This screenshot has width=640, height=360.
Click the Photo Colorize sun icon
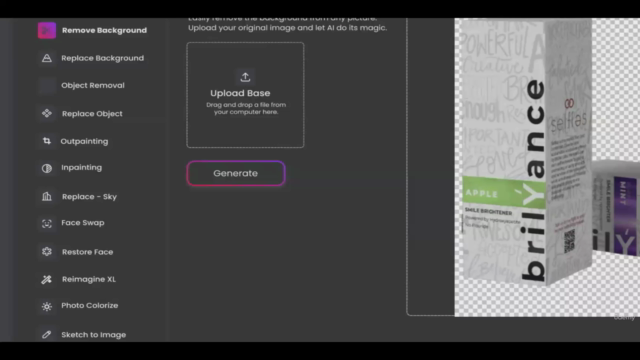47,306
